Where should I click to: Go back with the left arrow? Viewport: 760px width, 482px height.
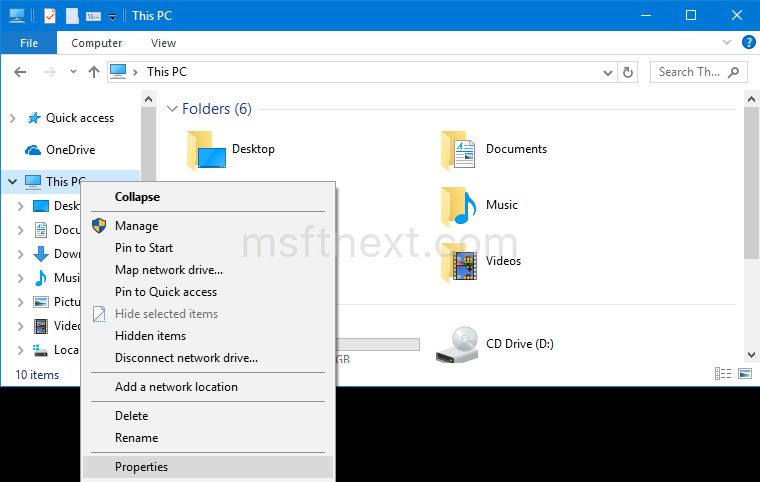tap(20, 72)
